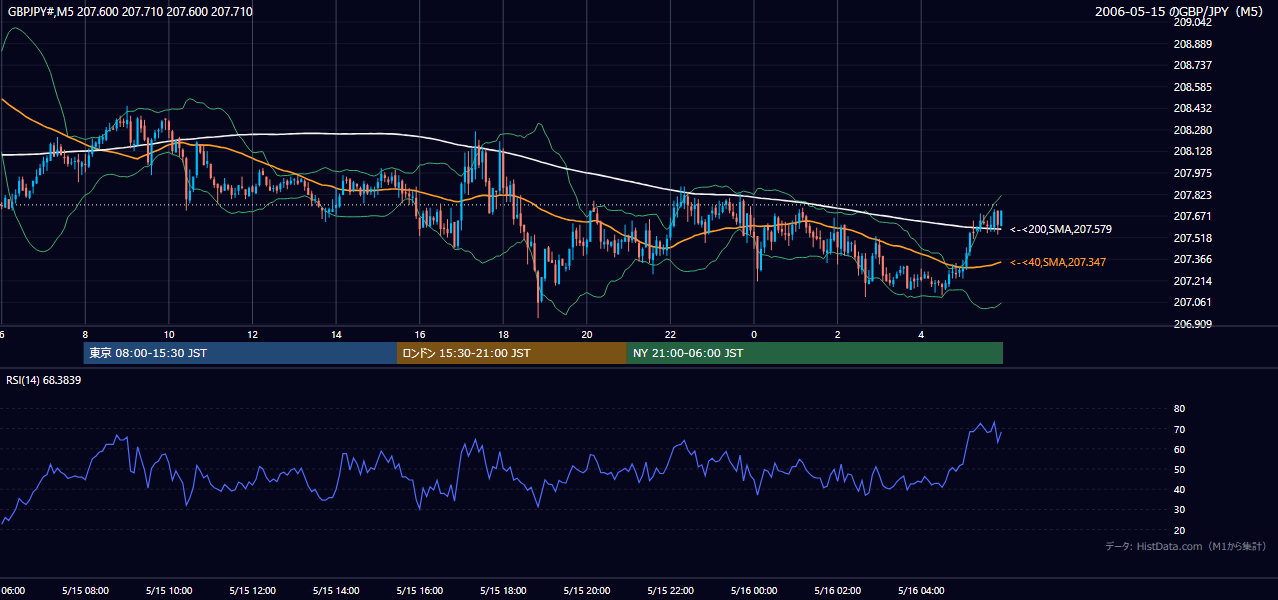Click the RSI(14) 68.3839 indicator label
This screenshot has width=1278, height=600.
[44, 380]
